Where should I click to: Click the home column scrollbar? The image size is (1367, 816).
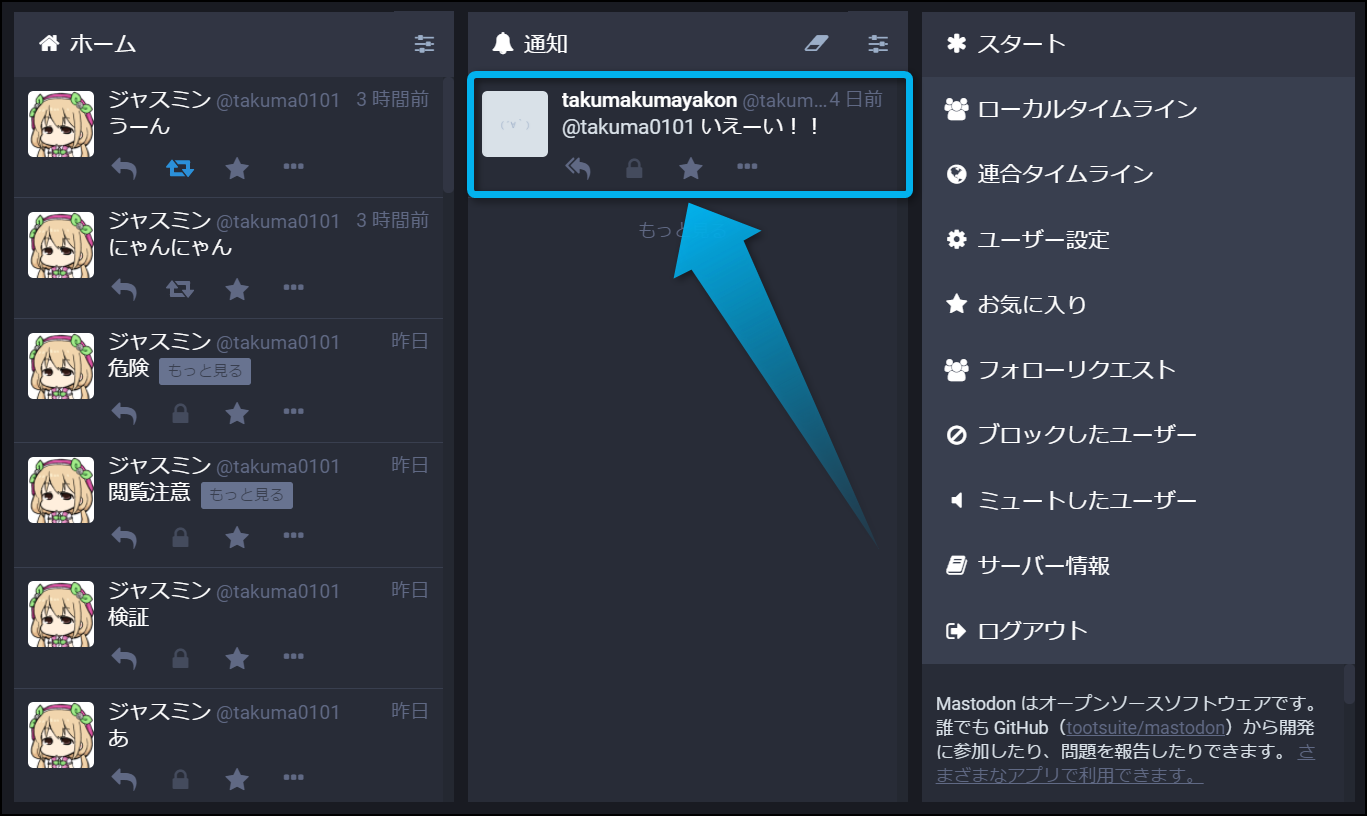[x=447, y=135]
